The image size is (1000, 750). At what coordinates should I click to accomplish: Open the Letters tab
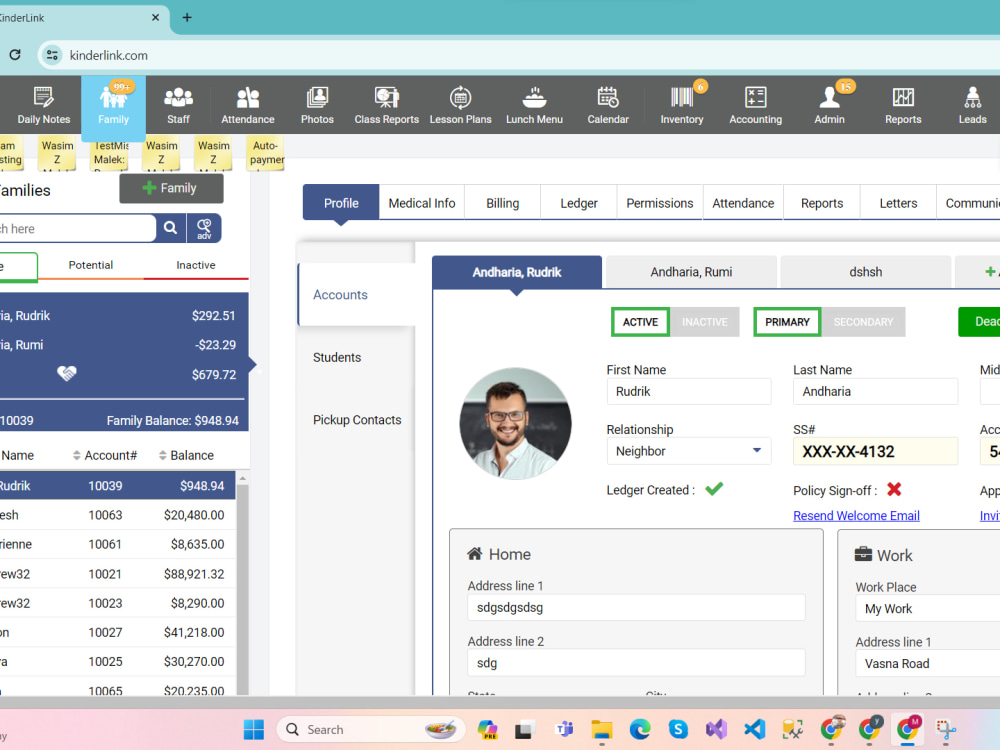point(898,203)
